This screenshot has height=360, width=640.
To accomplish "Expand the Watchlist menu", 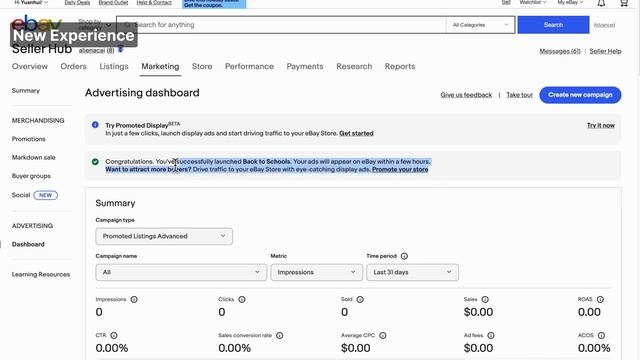I will point(533,2).
